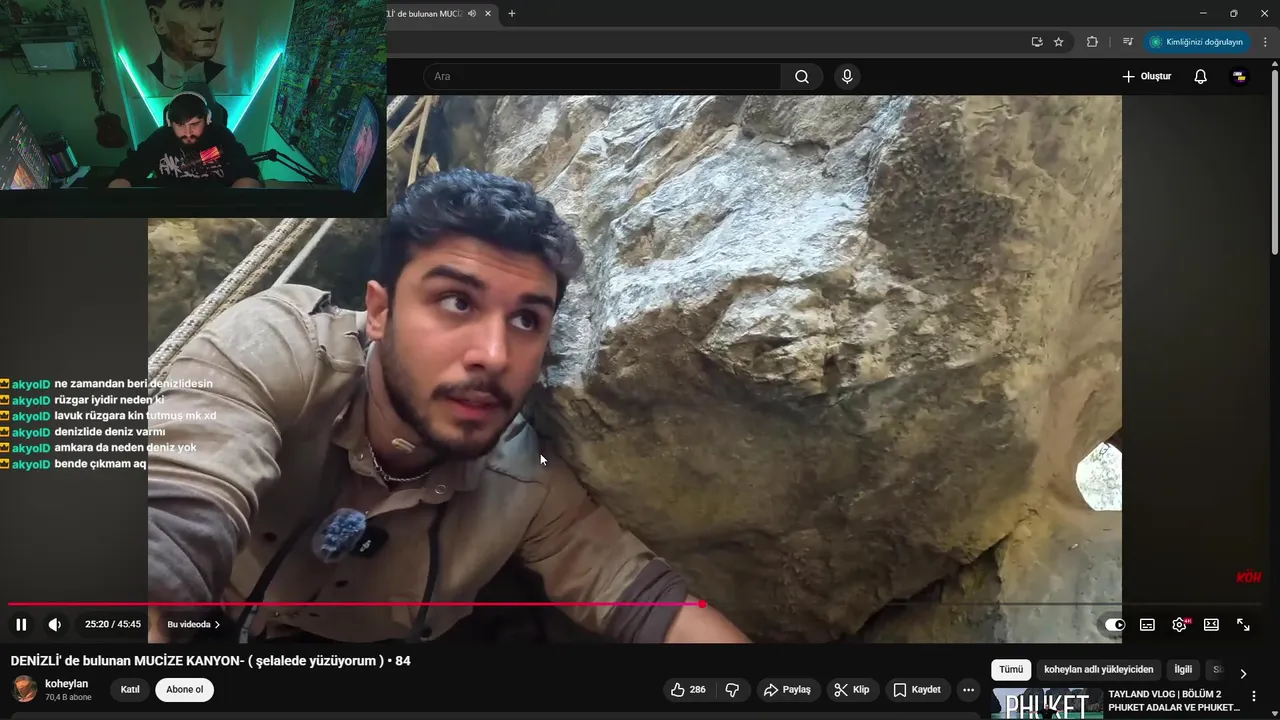Click the '25:20 / 45:45' time display

pos(113,624)
